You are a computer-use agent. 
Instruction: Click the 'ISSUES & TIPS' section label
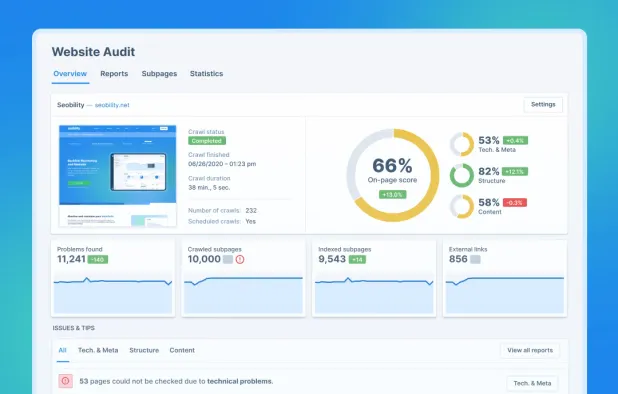point(74,328)
